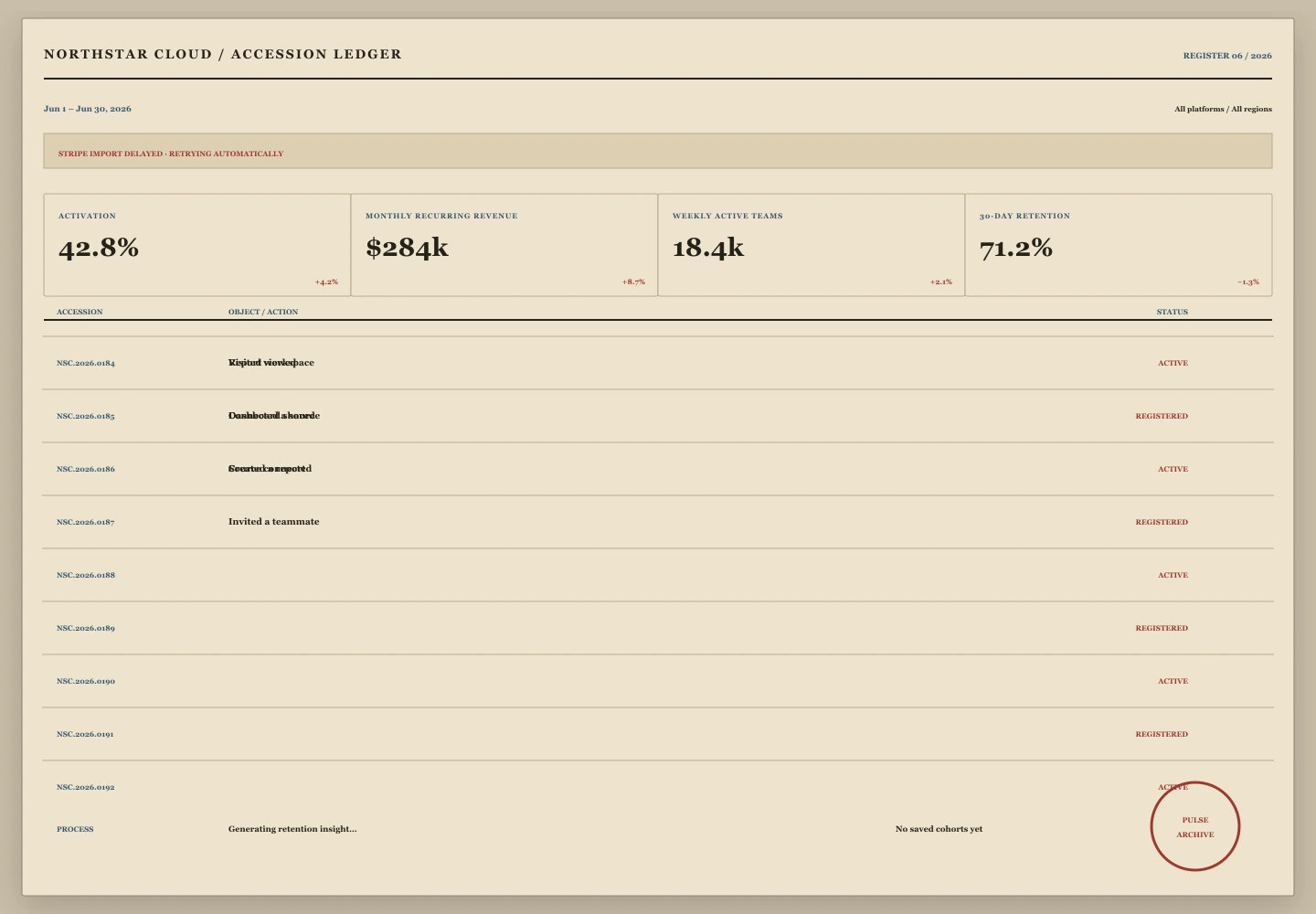Select accession NSC.2026.0189
1316x914 pixels.
point(86,628)
